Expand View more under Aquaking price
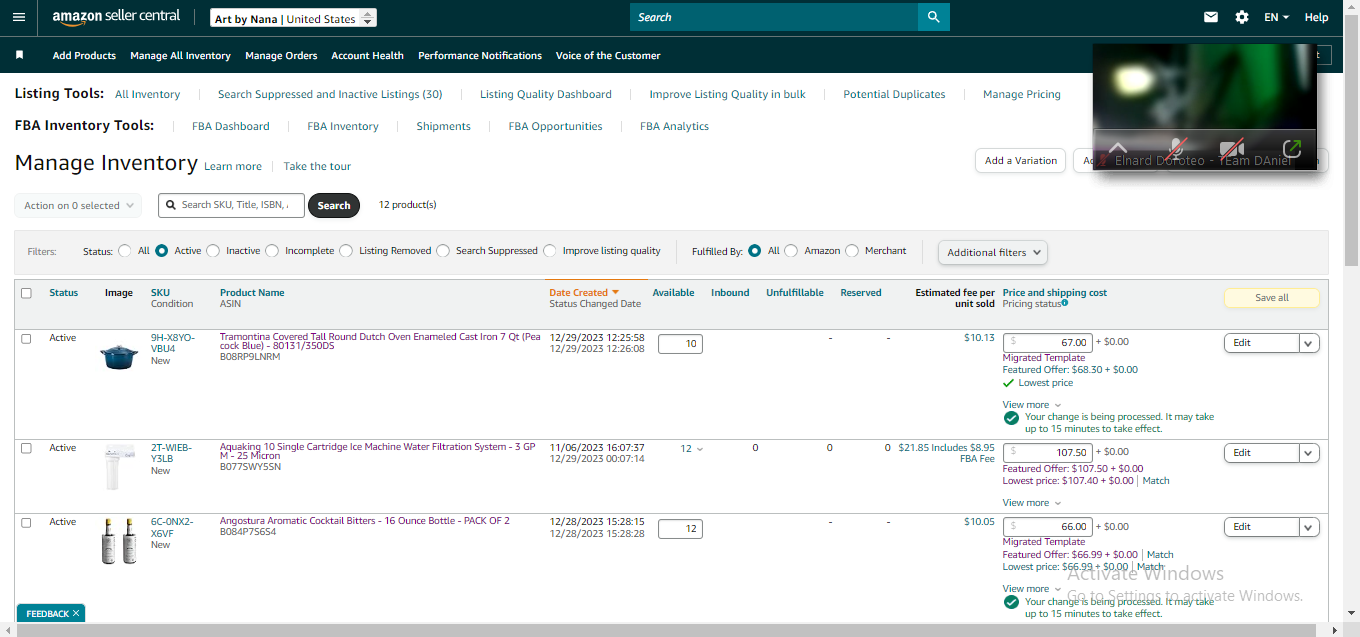Screen dimensions: 1360x637 coord(1032,503)
